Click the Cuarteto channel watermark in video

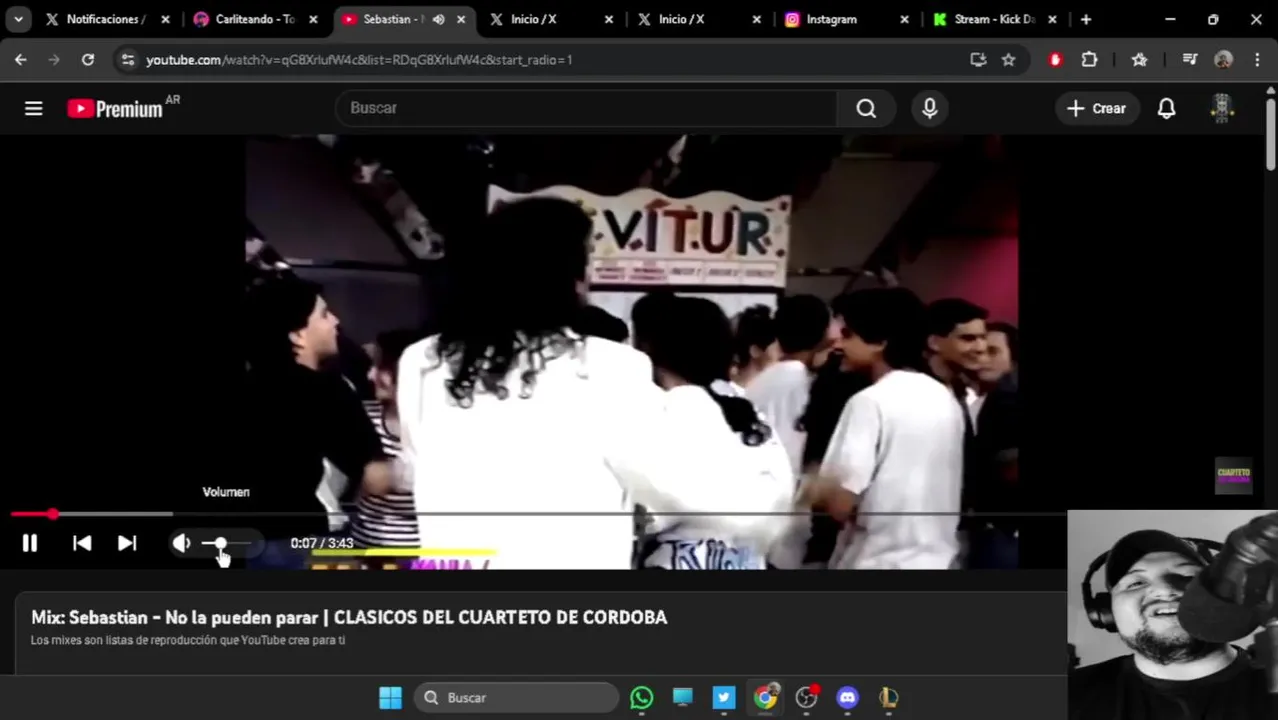click(x=1233, y=475)
